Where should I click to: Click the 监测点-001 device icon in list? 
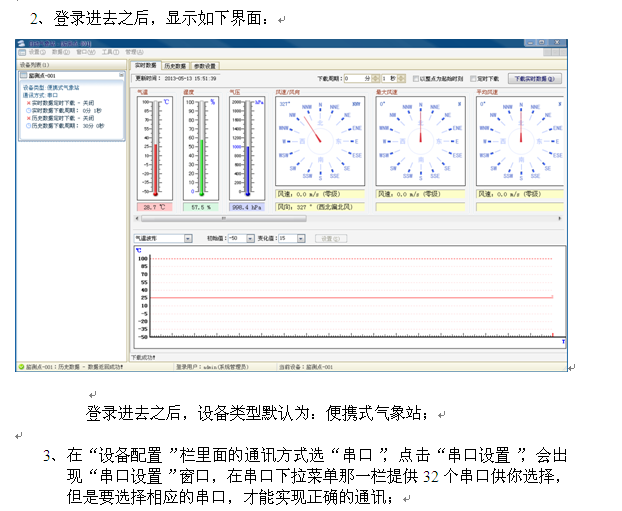pyautogui.click(x=25, y=75)
